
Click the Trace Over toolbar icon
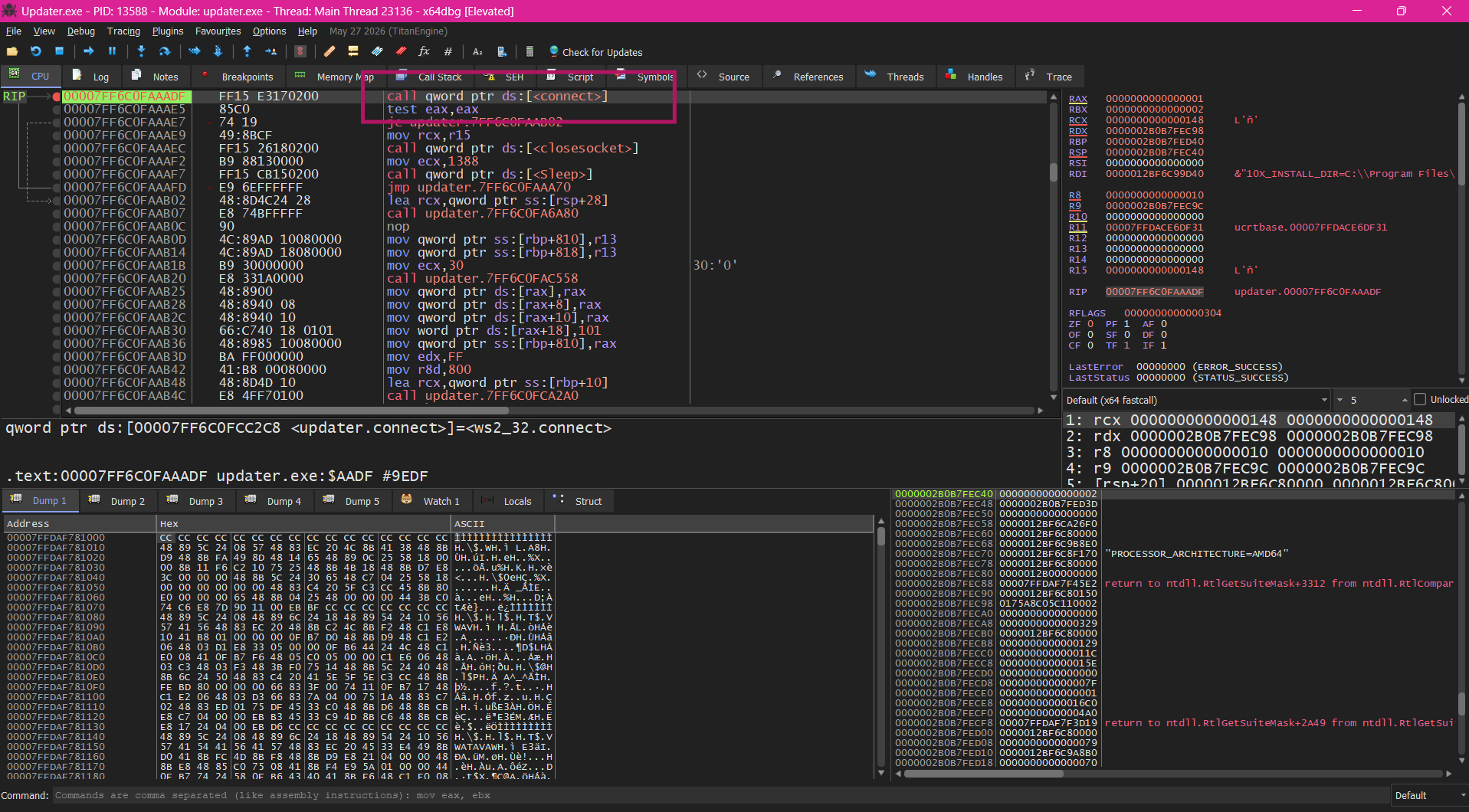click(x=218, y=51)
